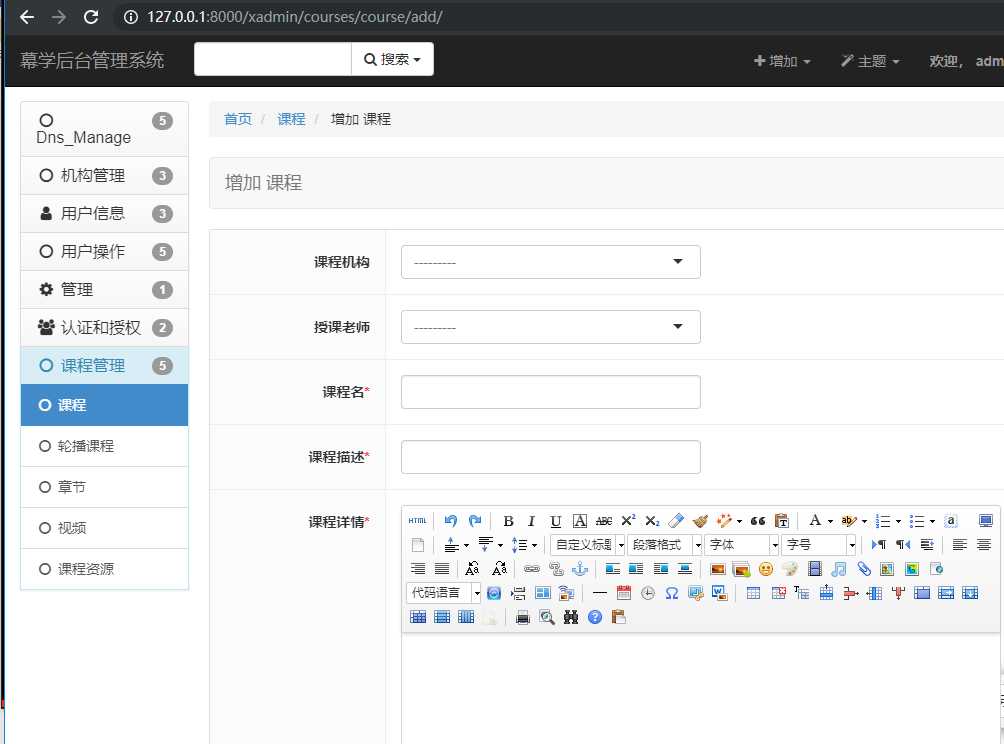Open 代码语言 combo box
Screen dimensions: 1004x744
[443, 593]
